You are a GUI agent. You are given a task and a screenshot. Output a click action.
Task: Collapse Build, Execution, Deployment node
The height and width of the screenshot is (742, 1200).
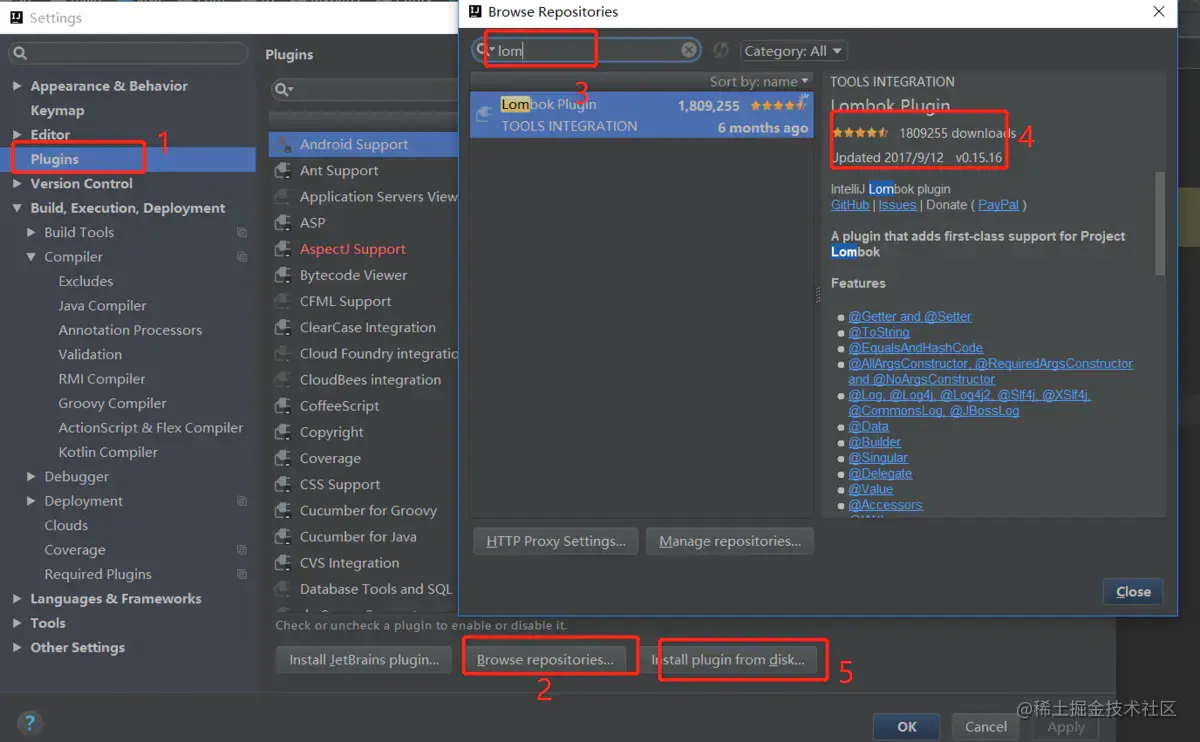[x=17, y=208]
